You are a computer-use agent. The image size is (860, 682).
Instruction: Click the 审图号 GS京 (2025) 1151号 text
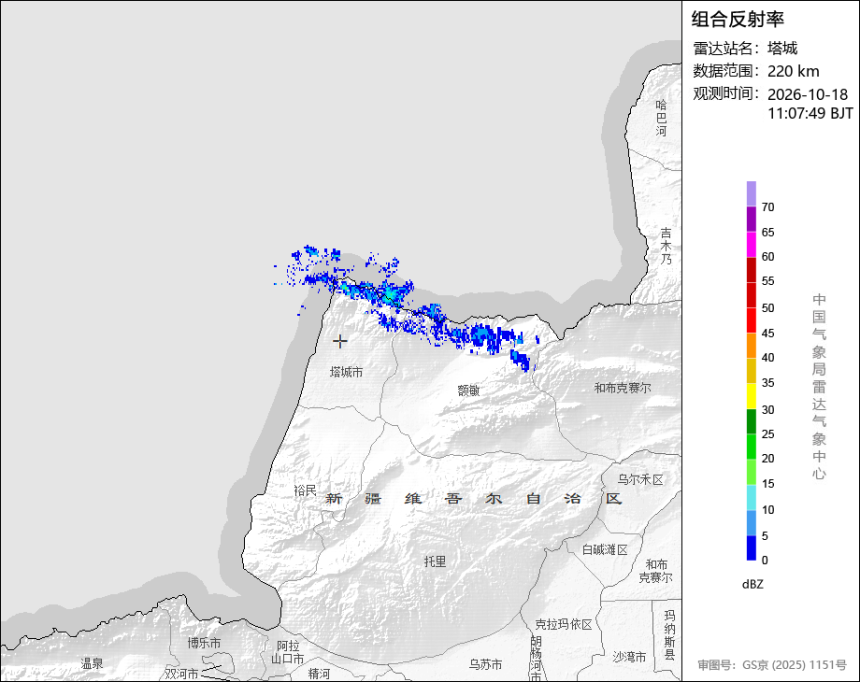tap(772, 665)
